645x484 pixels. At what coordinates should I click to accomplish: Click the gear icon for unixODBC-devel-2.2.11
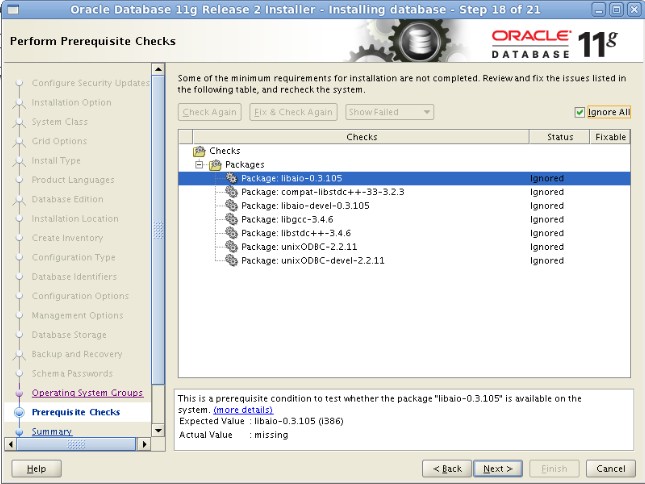(232, 260)
